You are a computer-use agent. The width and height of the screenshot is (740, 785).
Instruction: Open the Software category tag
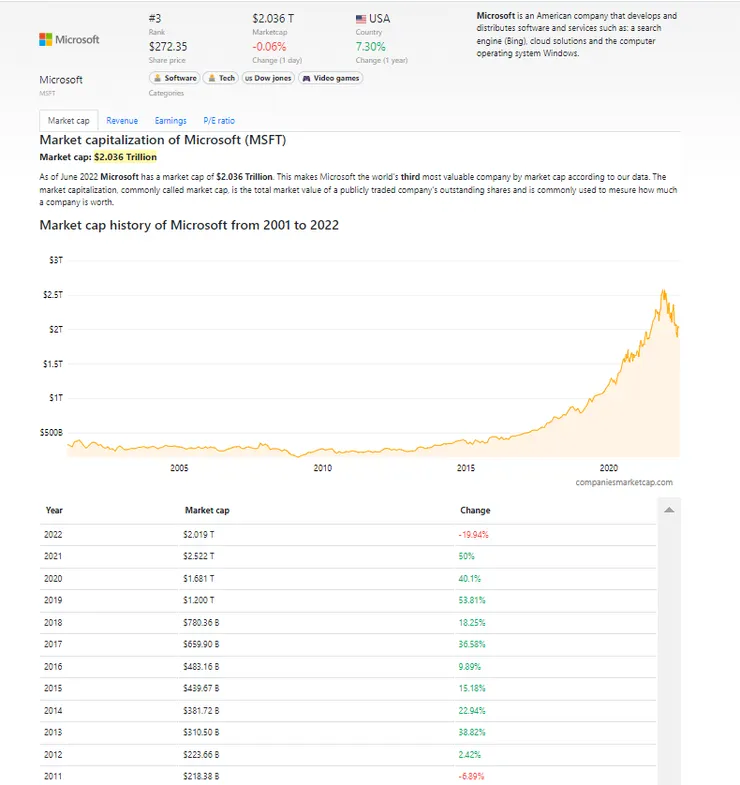pos(174,78)
